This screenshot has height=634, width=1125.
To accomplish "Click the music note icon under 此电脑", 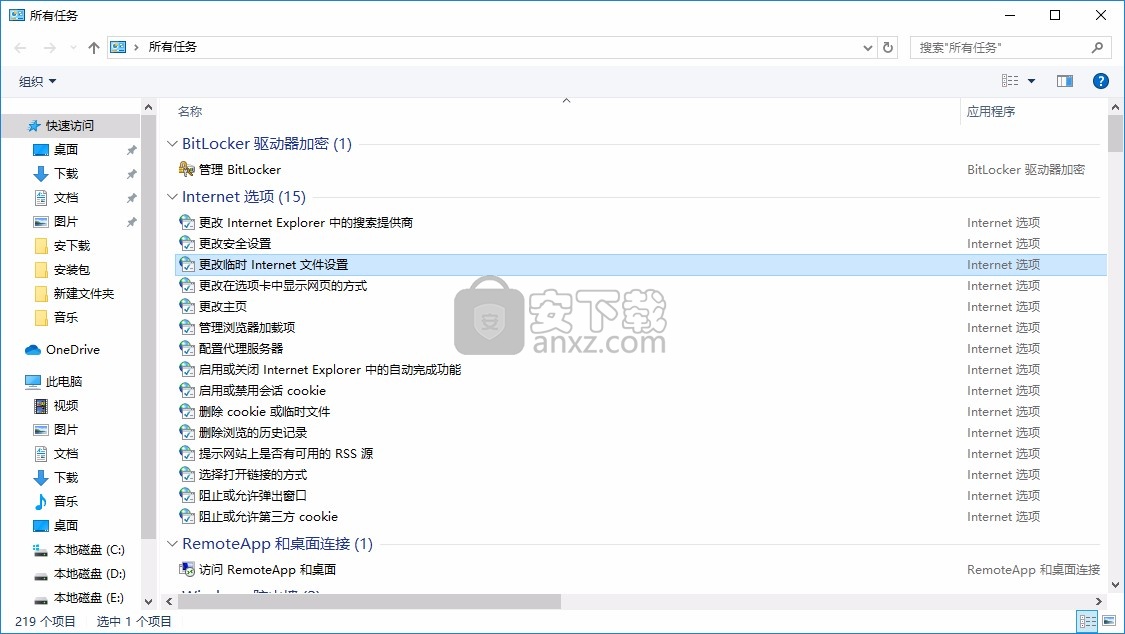I will coord(41,501).
